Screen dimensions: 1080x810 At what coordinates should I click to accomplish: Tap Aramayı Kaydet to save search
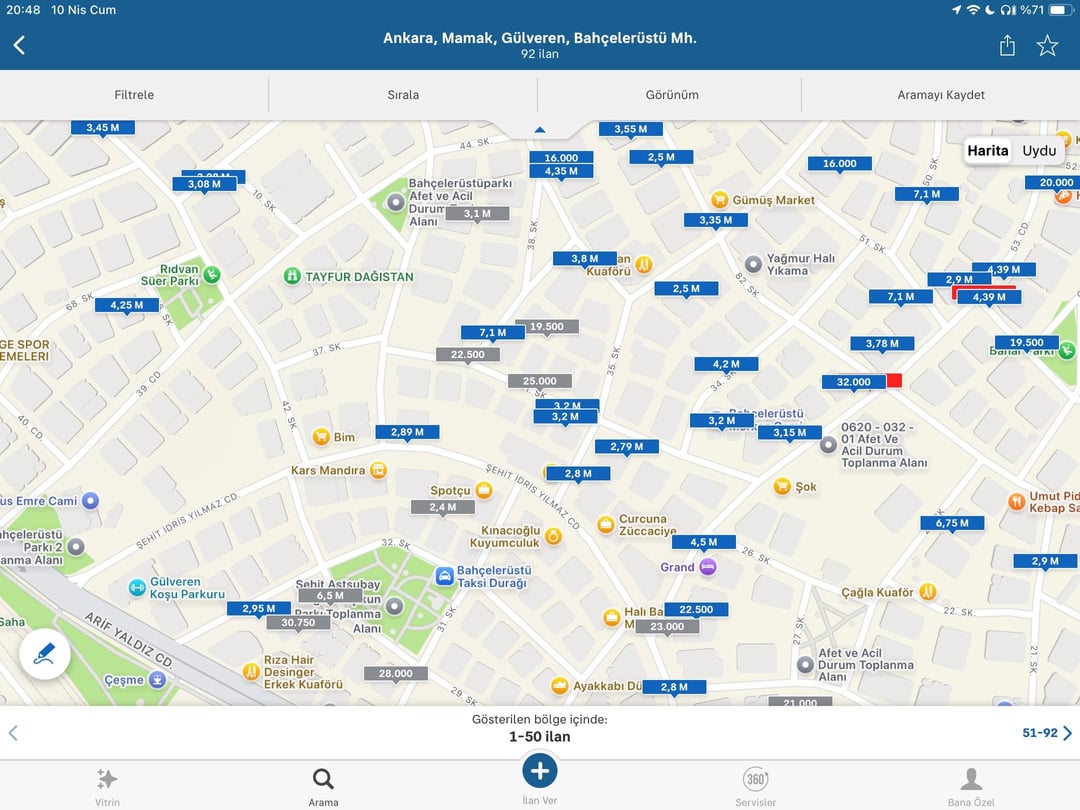[x=941, y=95]
